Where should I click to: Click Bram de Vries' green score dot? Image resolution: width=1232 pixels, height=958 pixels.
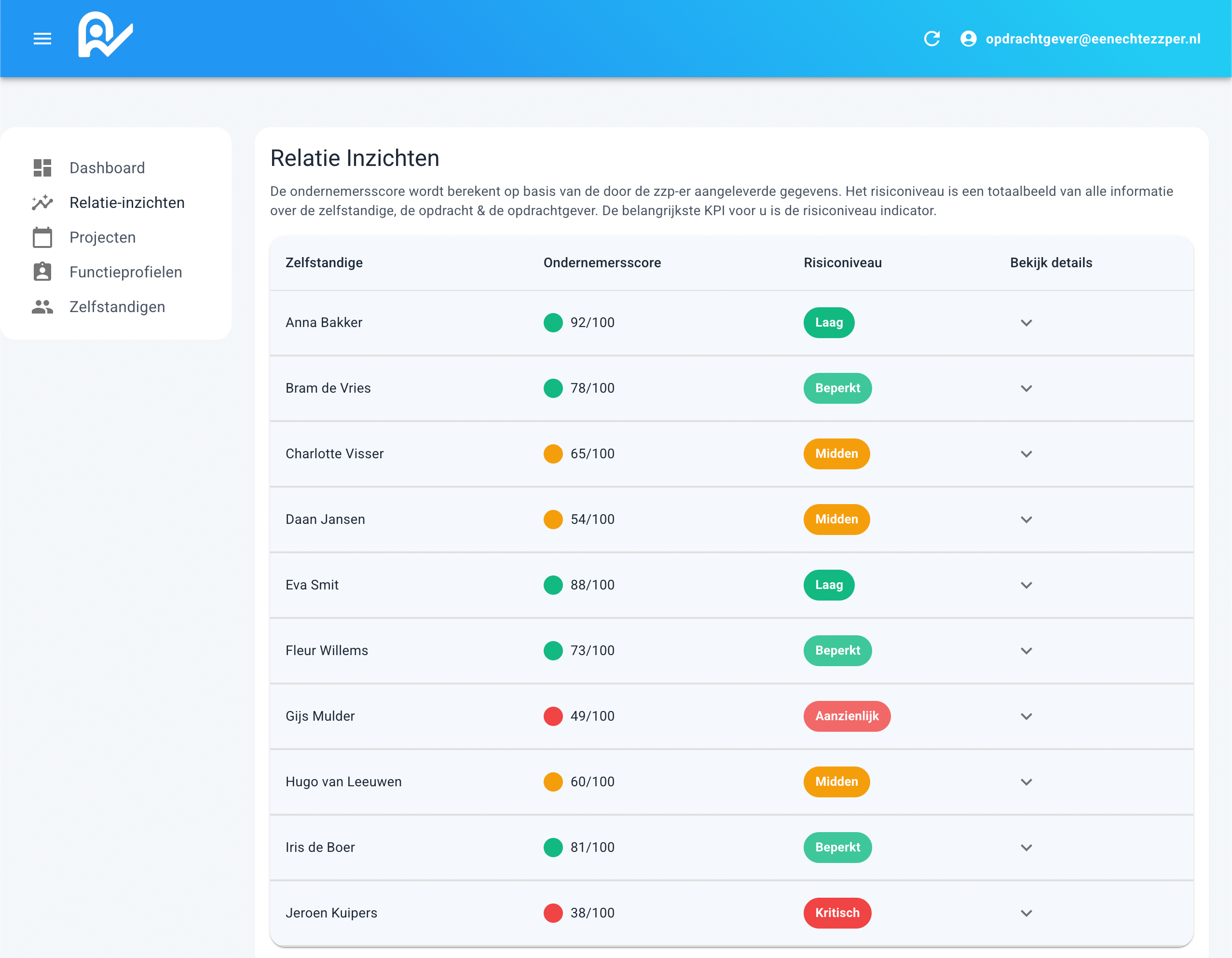(553, 388)
